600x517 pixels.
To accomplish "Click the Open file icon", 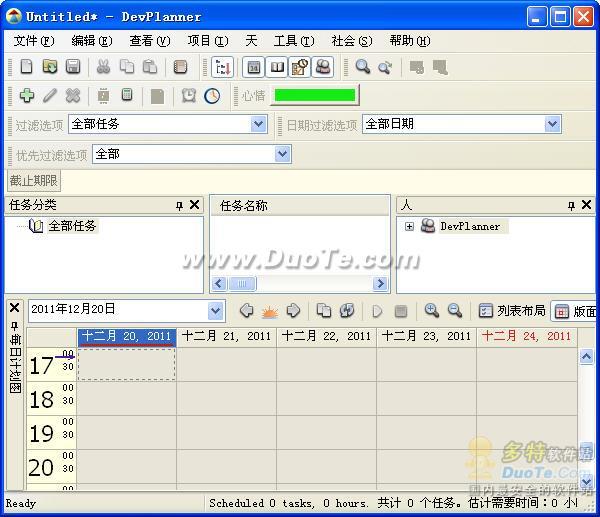I will pos(50,67).
